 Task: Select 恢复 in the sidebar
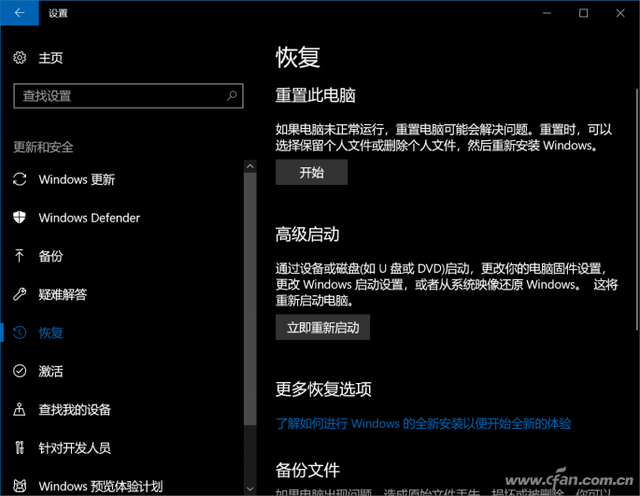coord(51,333)
